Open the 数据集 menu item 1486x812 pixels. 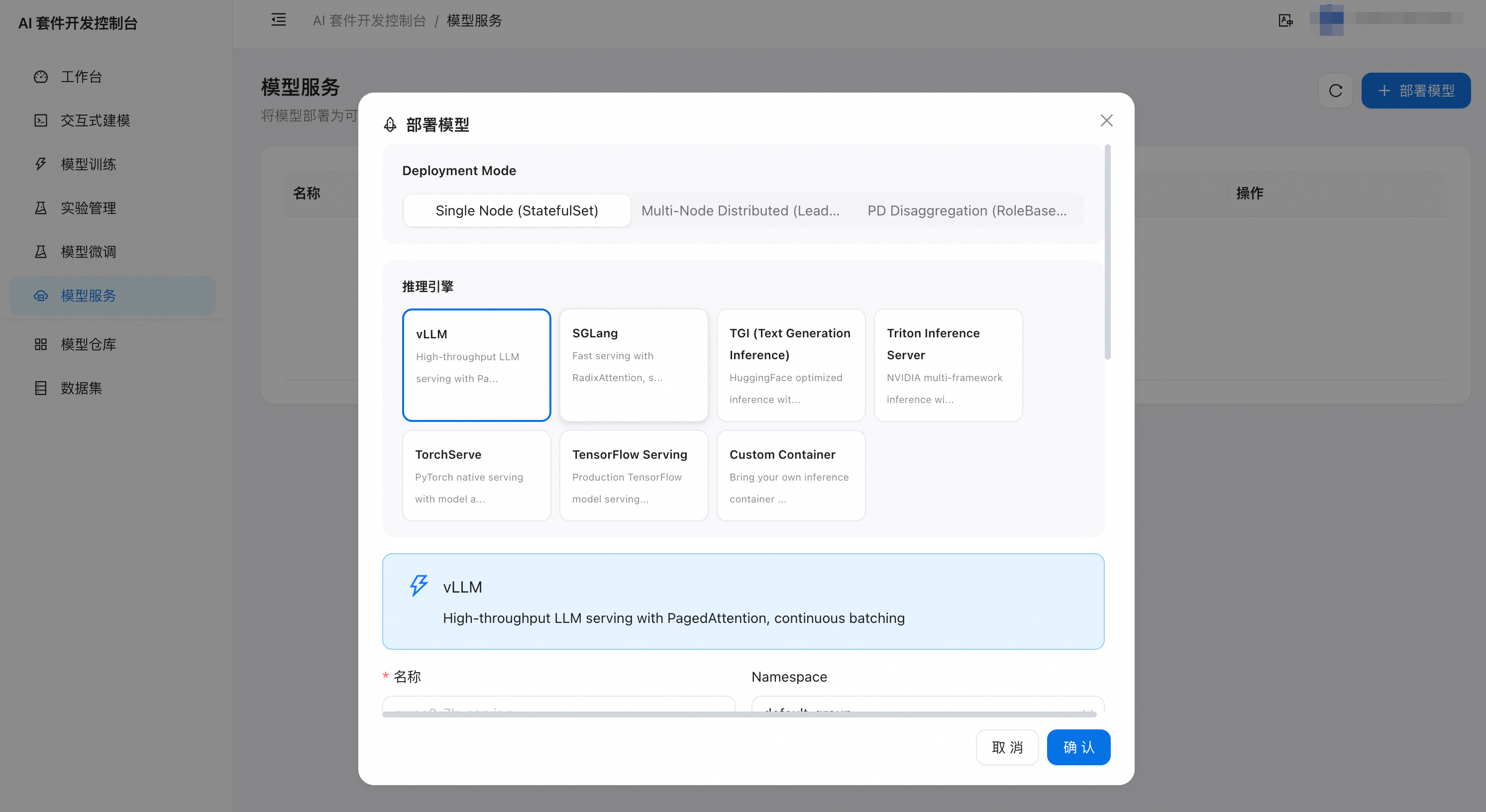pyautogui.click(x=113, y=388)
